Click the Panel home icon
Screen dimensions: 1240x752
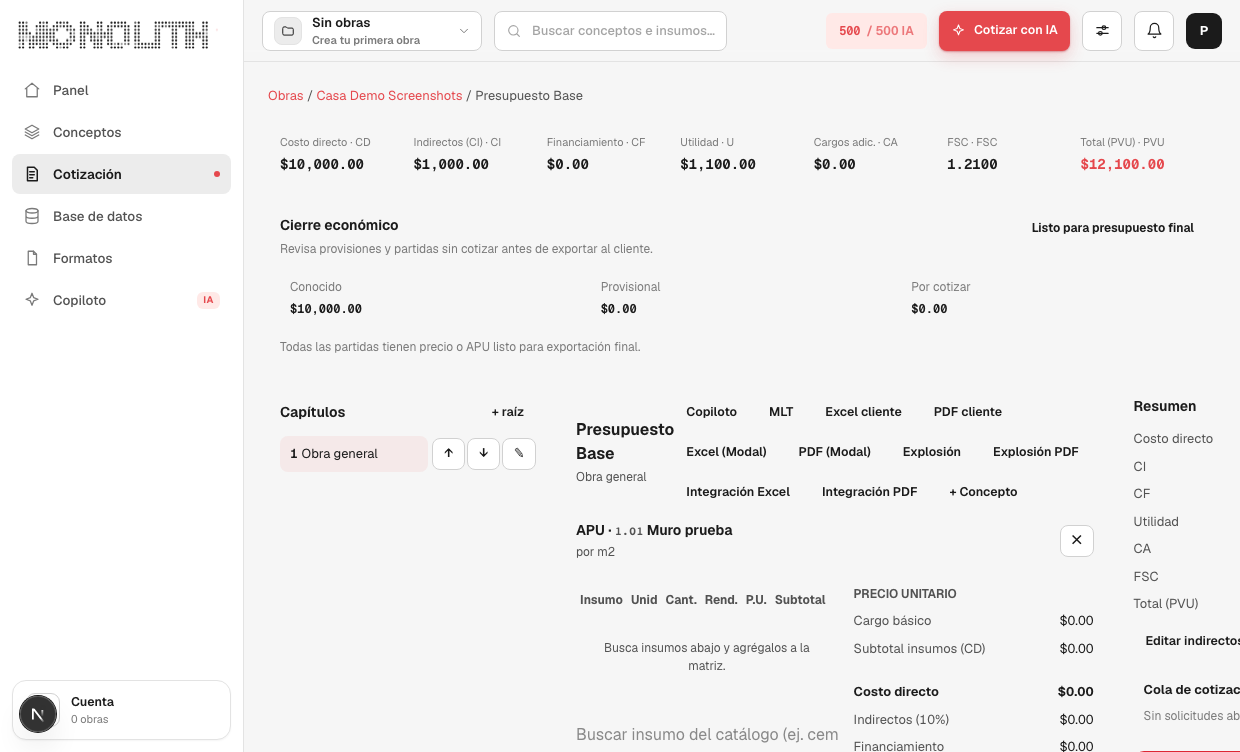click(x=32, y=90)
